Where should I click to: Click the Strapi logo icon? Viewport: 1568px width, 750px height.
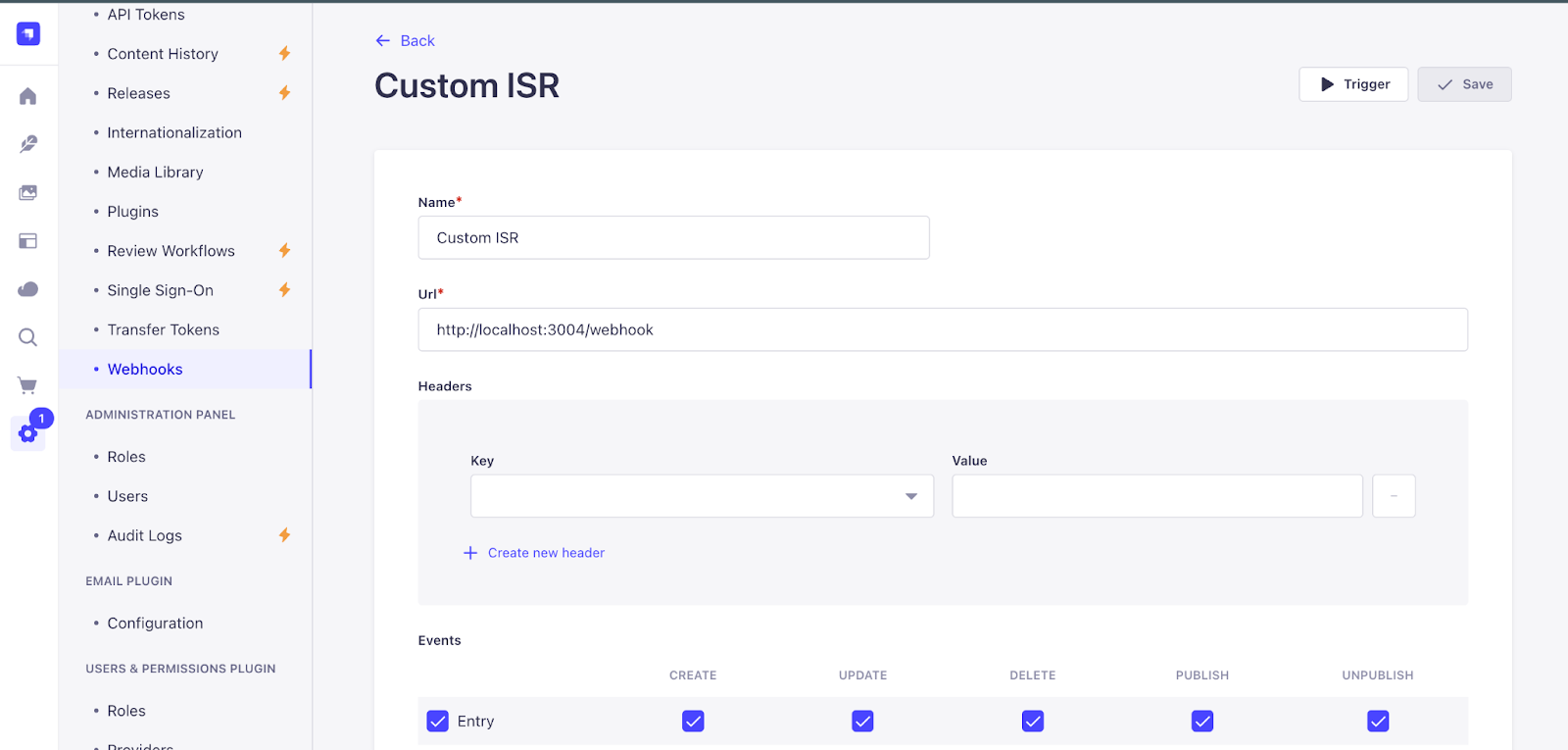click(28, 34)
